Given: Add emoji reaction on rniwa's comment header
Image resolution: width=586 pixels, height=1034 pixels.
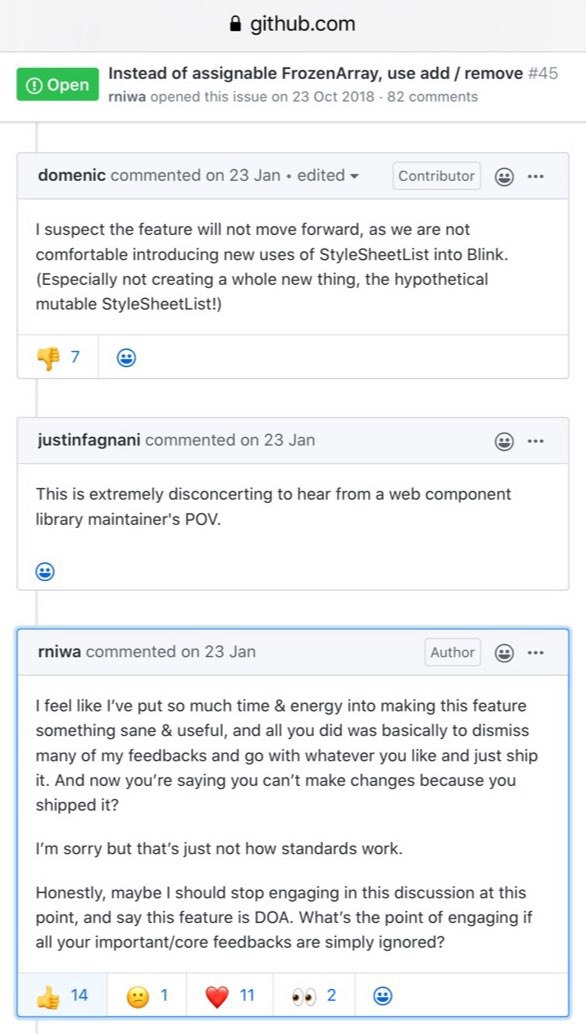Looking at the screenshot, I should pos(504,653).
